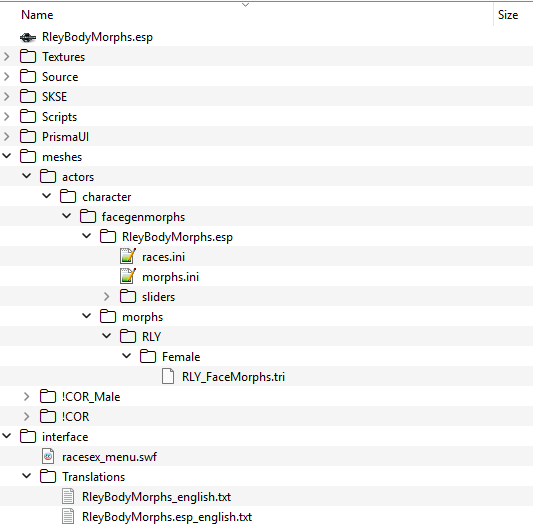Collapse the actors folder
Screen dimensions: 533x527
27,176
